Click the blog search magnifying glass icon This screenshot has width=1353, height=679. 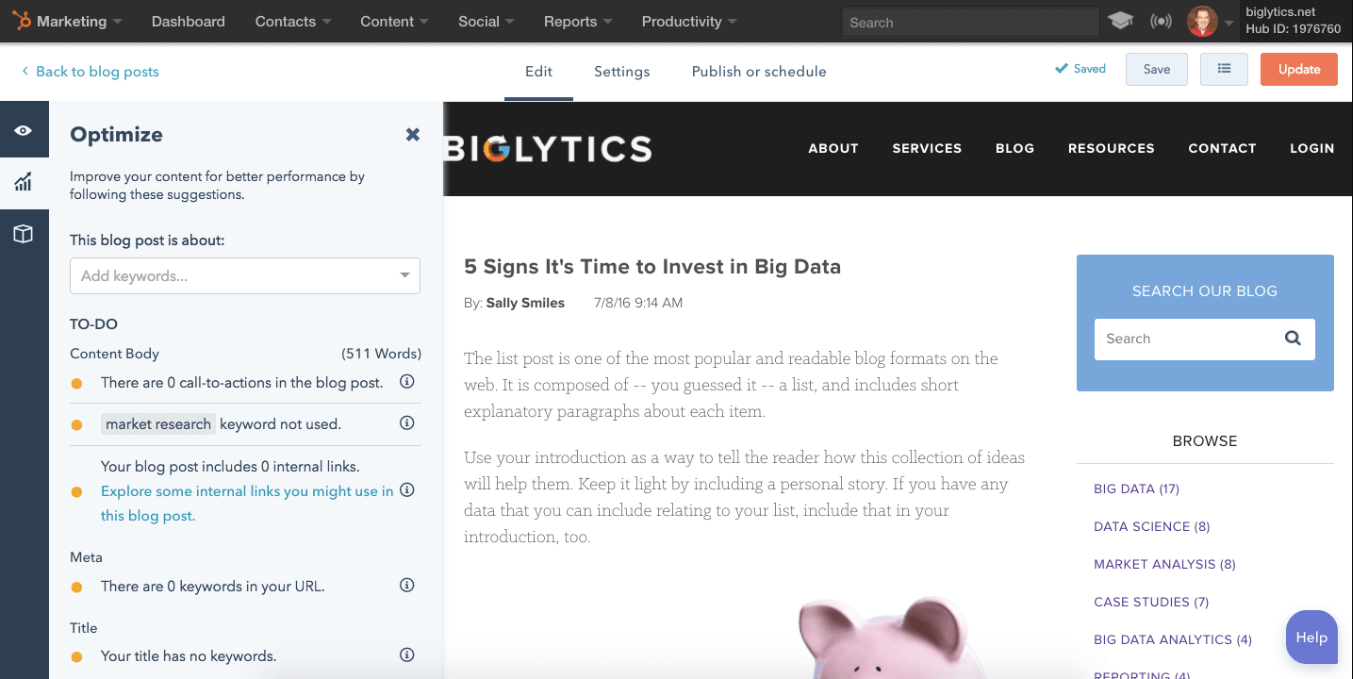tap(1292, 339)
